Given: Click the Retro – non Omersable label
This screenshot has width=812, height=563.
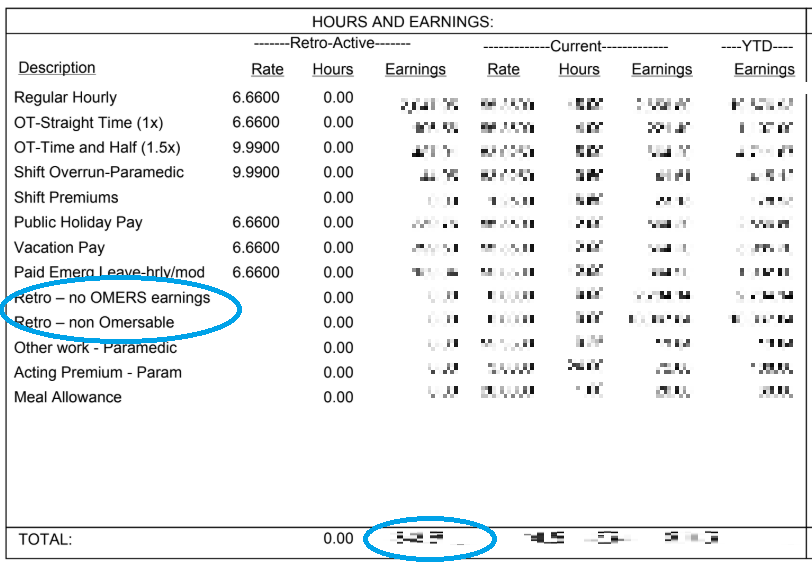Looking at the screenshot, I should pyautogui.click(x=94, y=323).
